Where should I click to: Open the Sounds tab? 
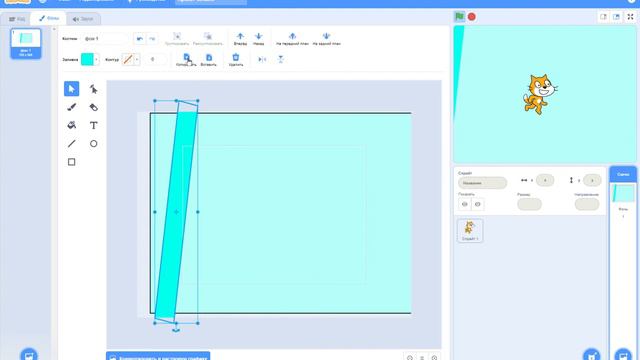[83, 19]
